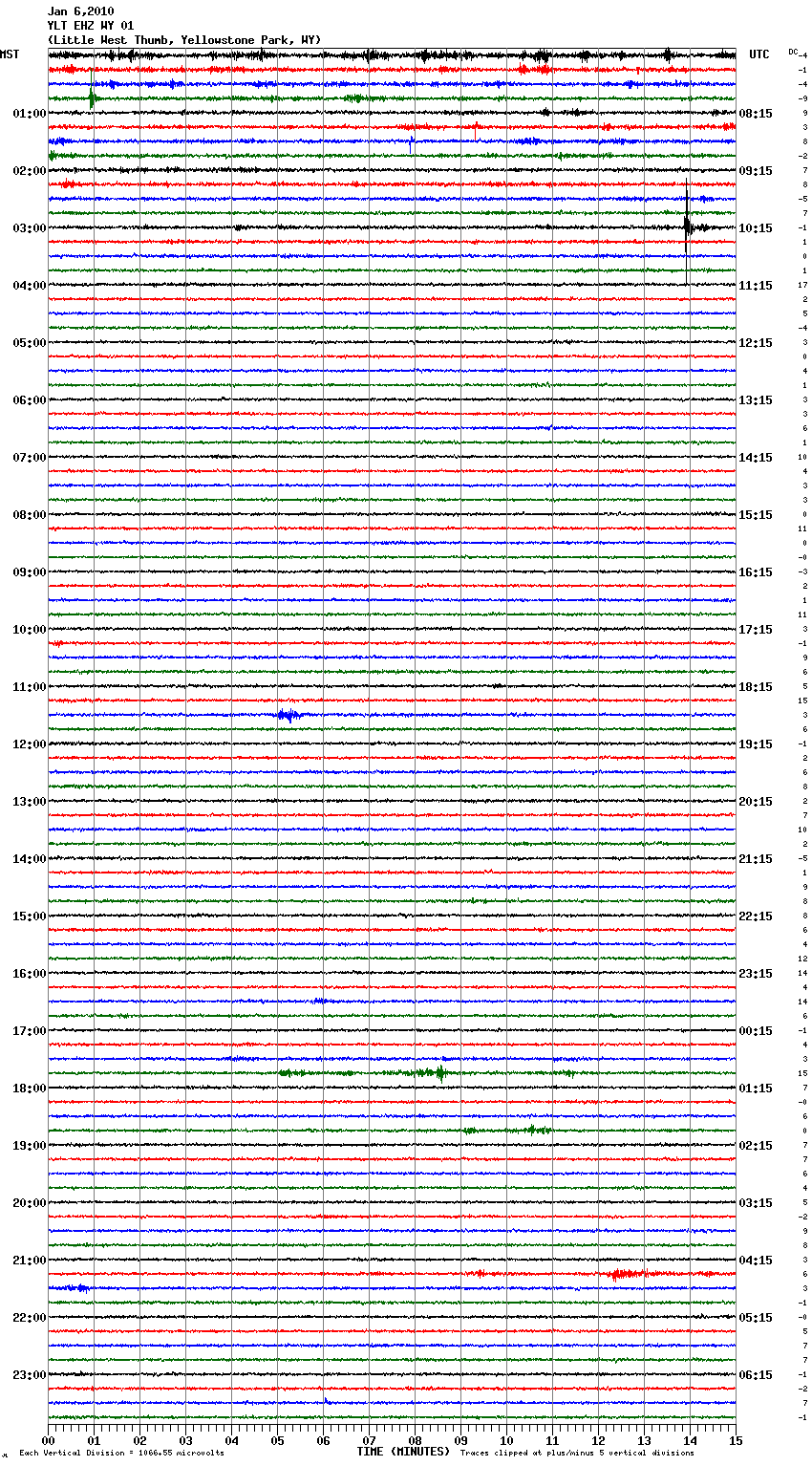Click the "TIME (MINUTES)" axis title

(x=403, y=1452)
